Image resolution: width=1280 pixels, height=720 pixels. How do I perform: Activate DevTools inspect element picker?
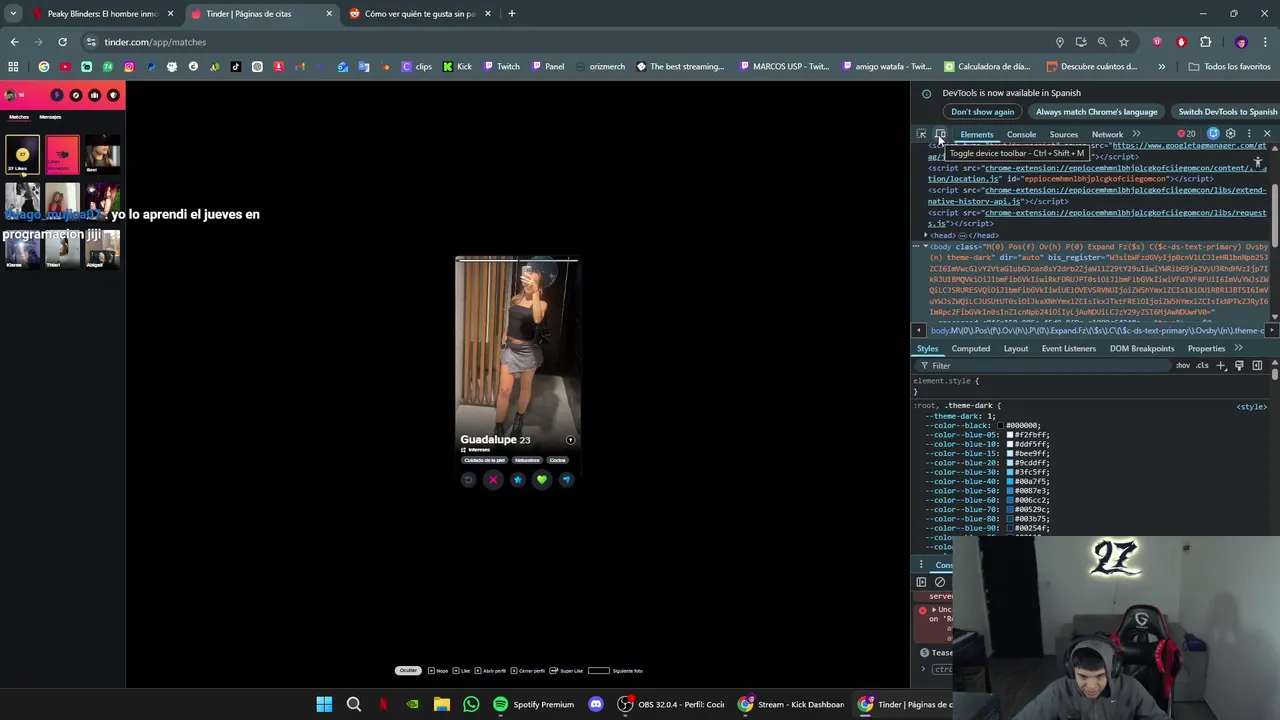point(922,134)
